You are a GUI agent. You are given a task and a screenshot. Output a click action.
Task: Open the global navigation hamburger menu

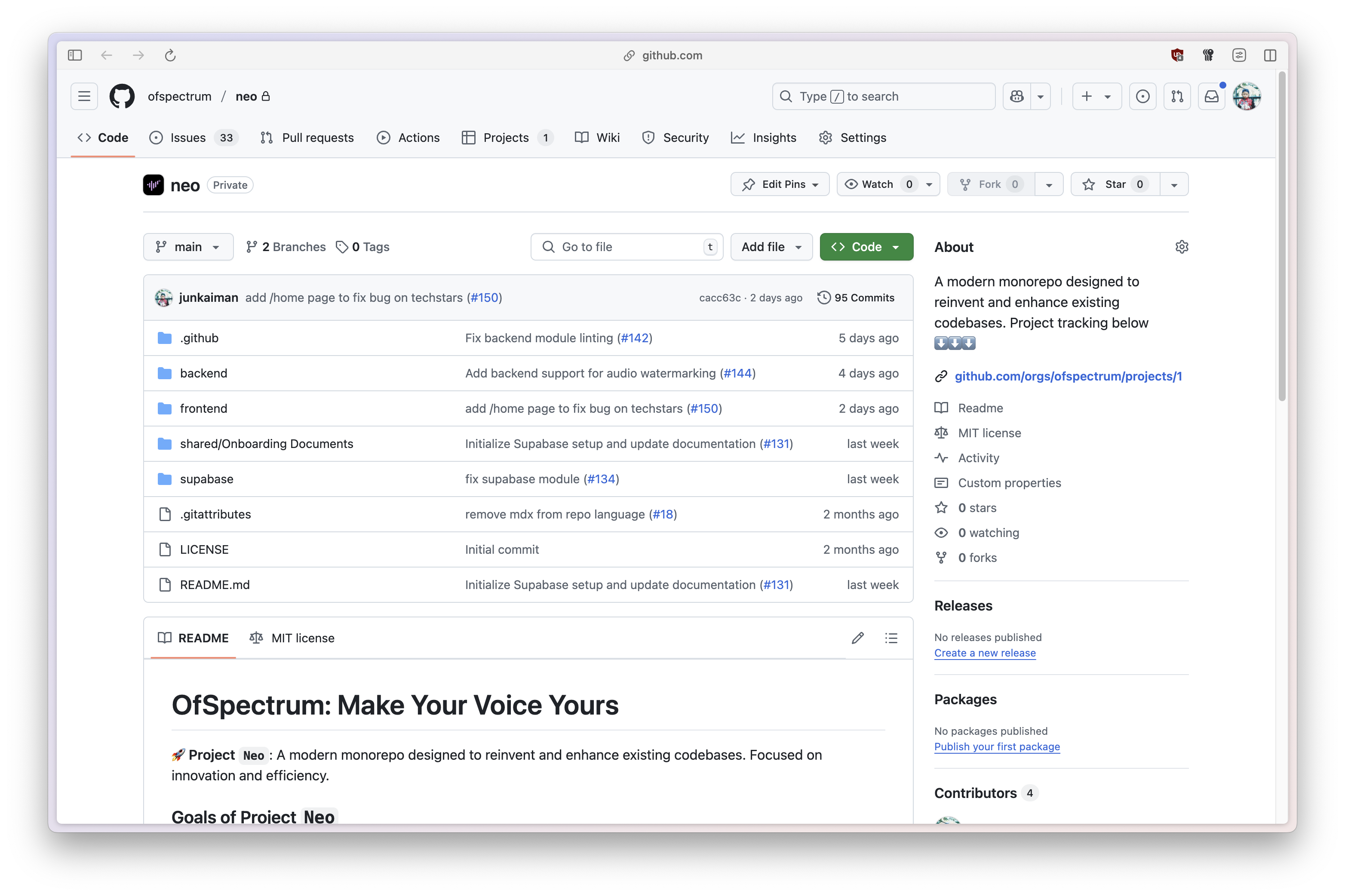click(x=84, y=96)
